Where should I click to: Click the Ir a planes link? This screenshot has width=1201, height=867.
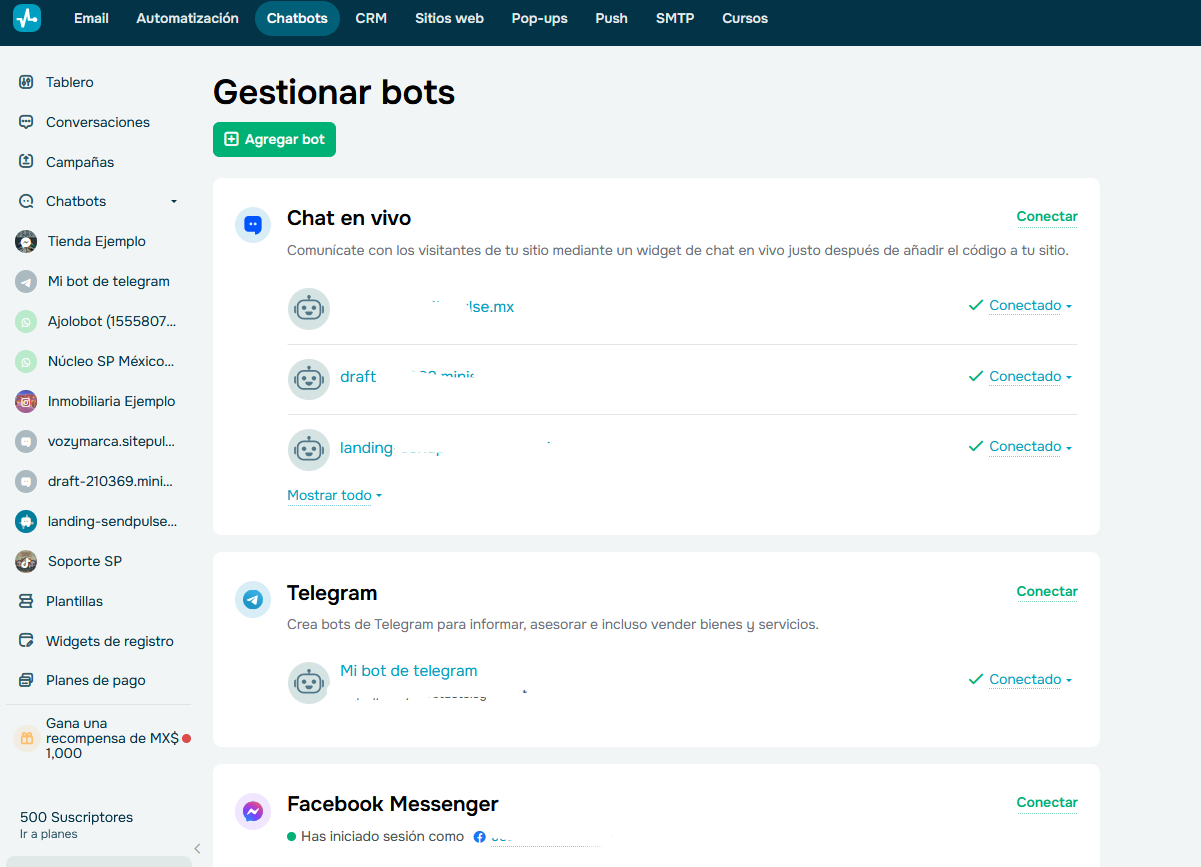pyautogui.click(x=48, y=834)
